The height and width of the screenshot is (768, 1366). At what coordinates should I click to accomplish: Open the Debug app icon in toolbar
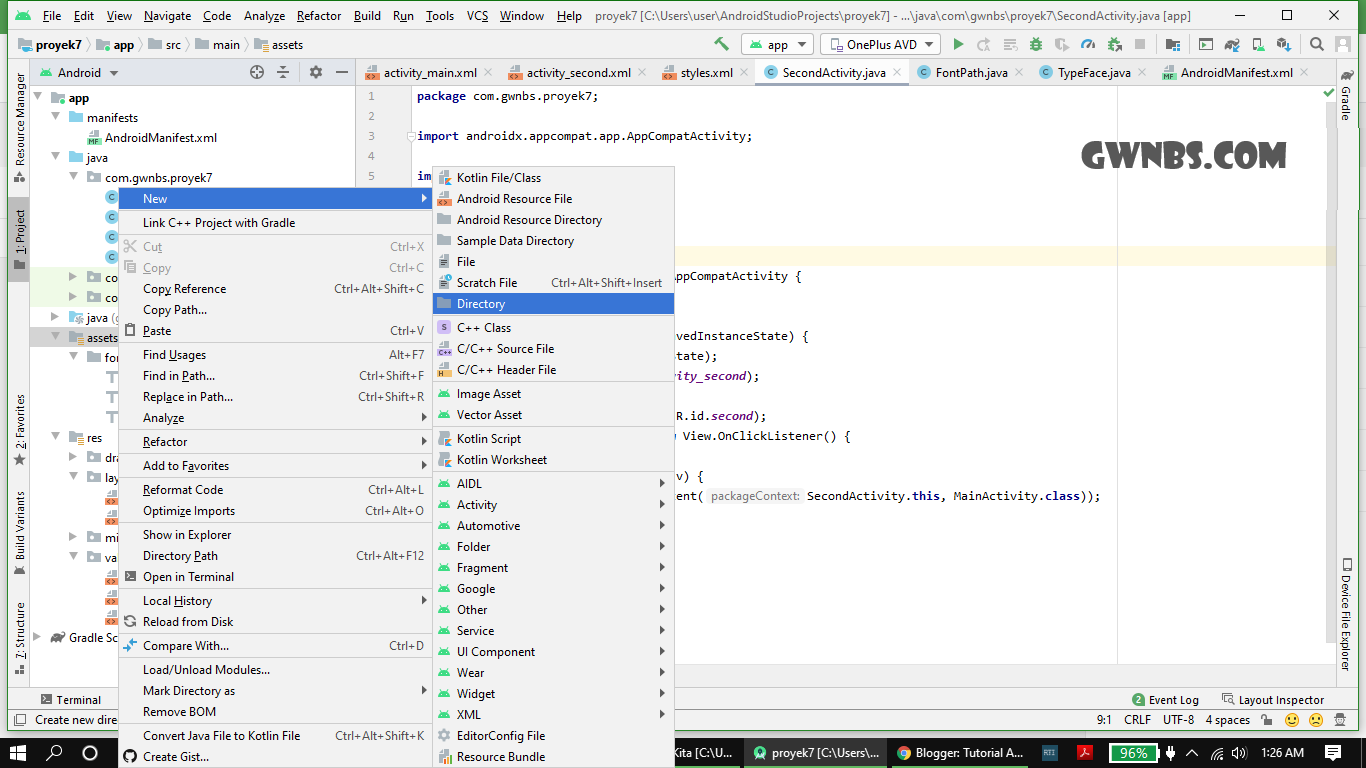(x=1035, y=44)
